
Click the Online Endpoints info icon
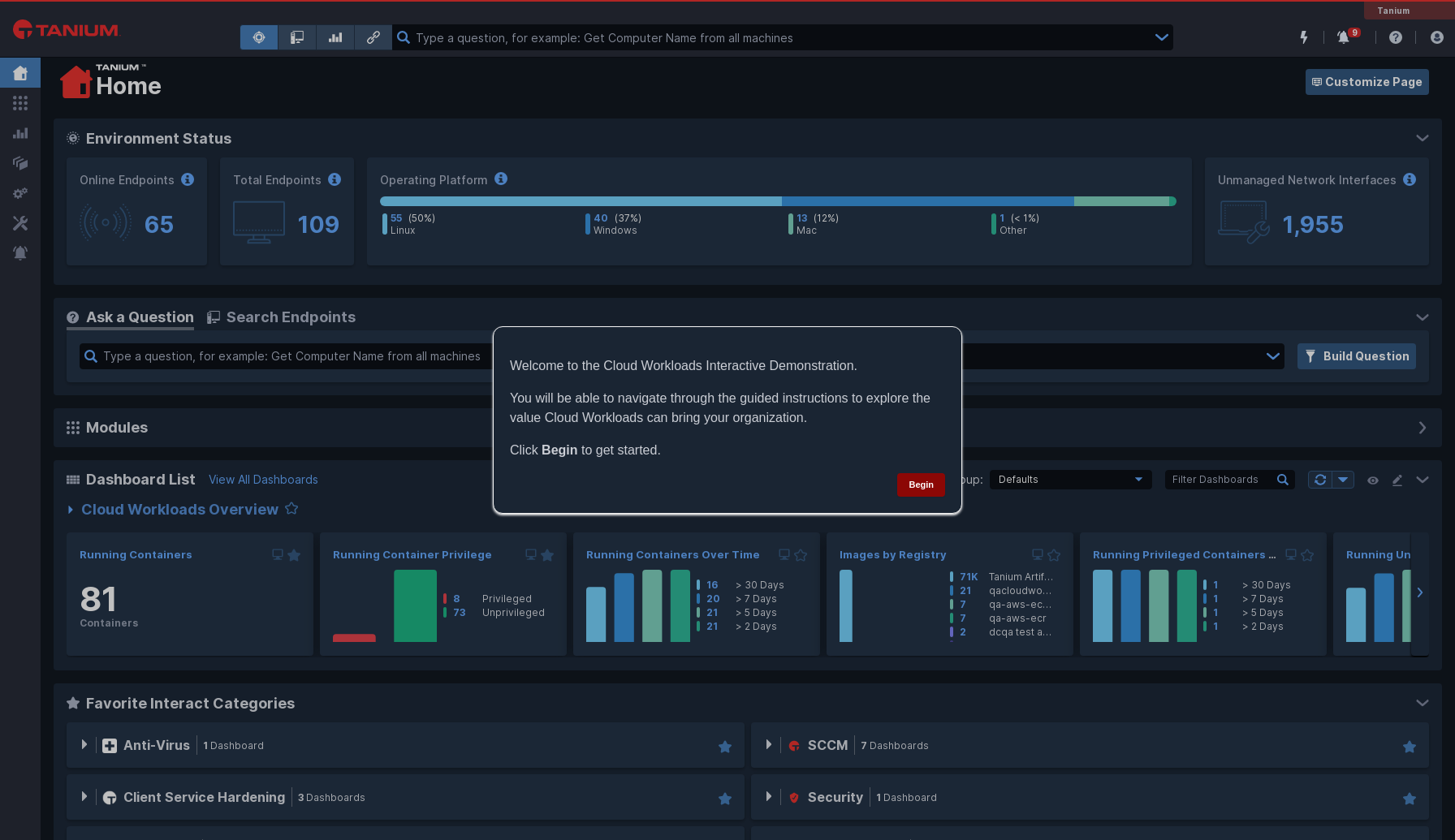tap(188, 179)
